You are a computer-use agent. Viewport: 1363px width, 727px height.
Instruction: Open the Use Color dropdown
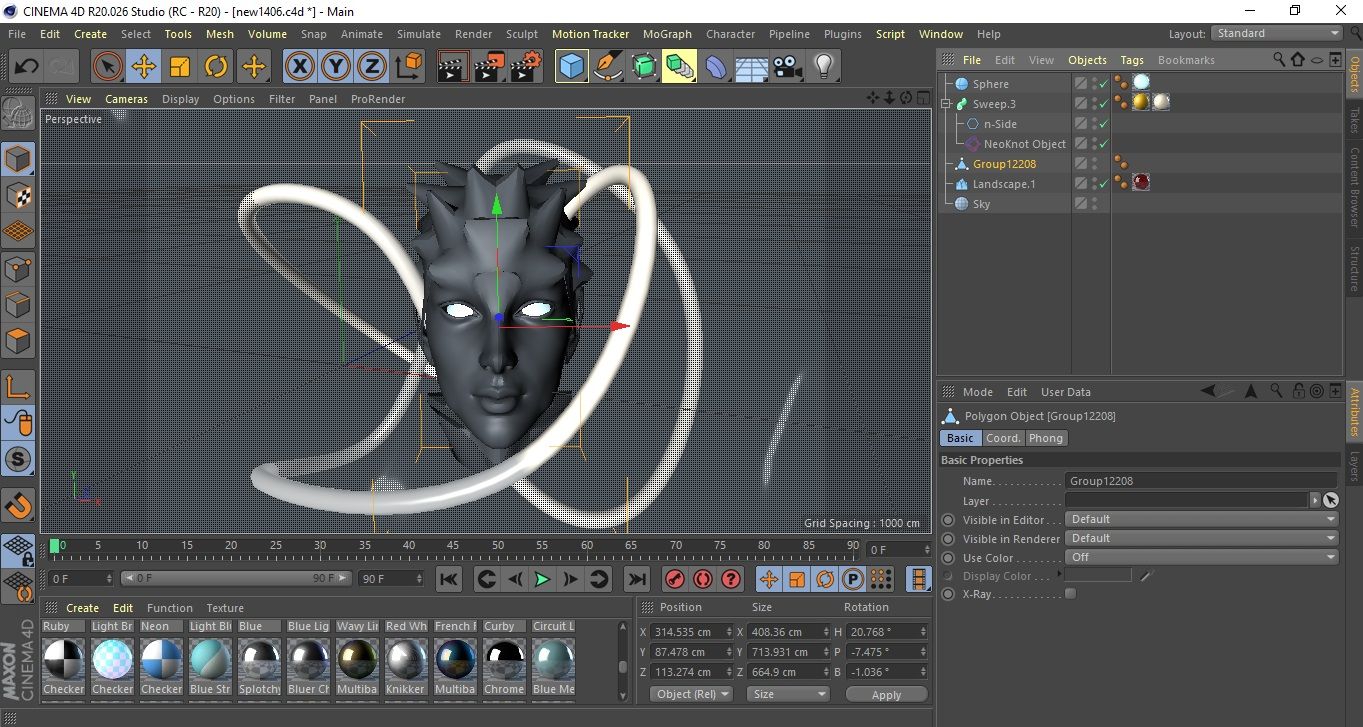tap(1201, 558)
